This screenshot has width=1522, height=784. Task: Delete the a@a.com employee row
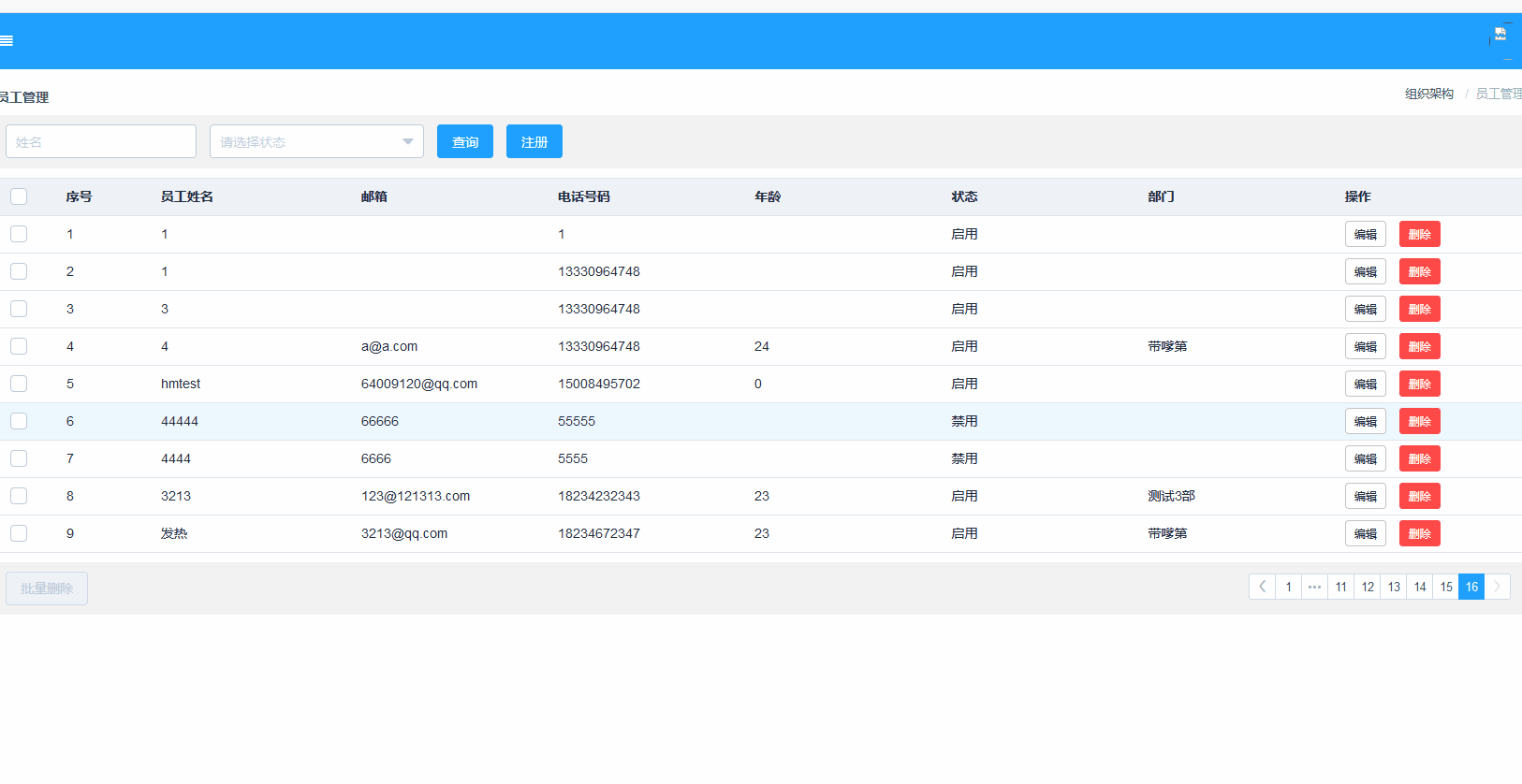point(1420,346)
